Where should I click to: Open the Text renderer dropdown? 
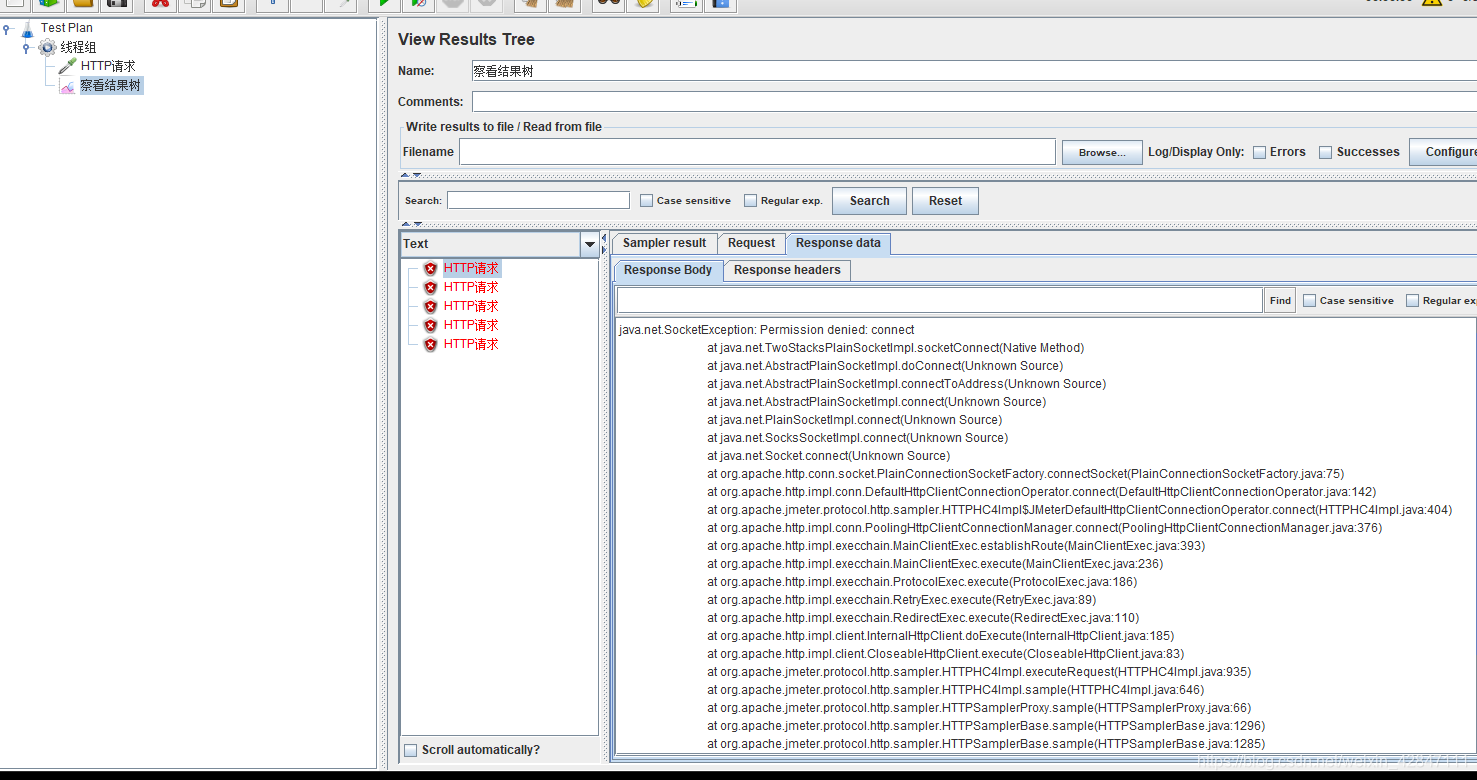click(x=589, y=244)
